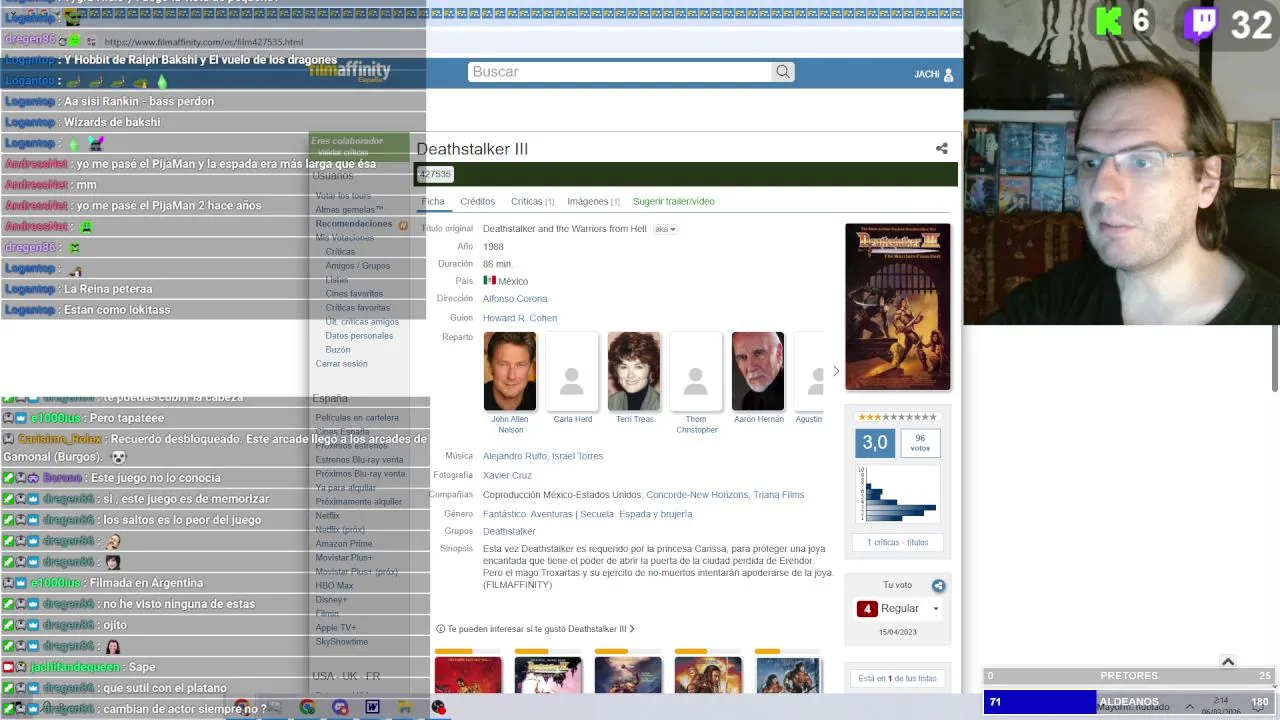Click the Espada y brujería topic link

click(655, 514)
